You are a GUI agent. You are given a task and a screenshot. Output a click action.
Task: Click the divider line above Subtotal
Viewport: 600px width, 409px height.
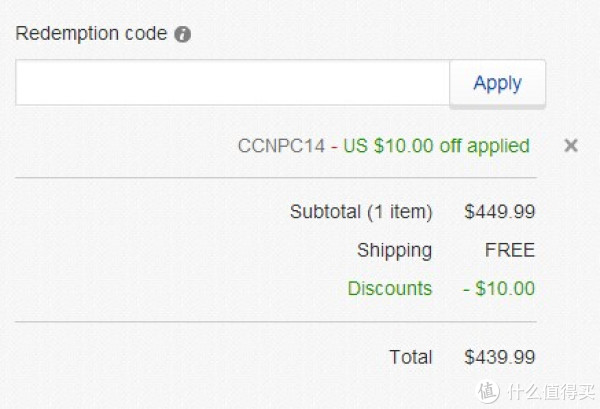pyautogui.click(x=276, y=178)
